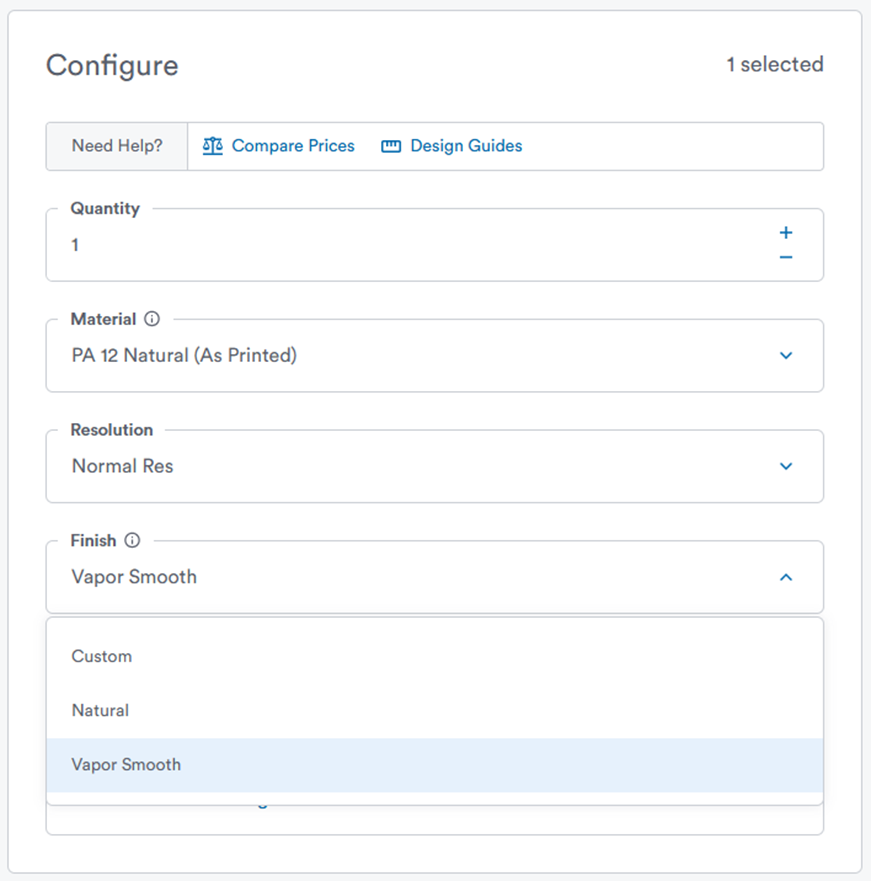Click the Quantity input field showing 1

click(400, 245)
